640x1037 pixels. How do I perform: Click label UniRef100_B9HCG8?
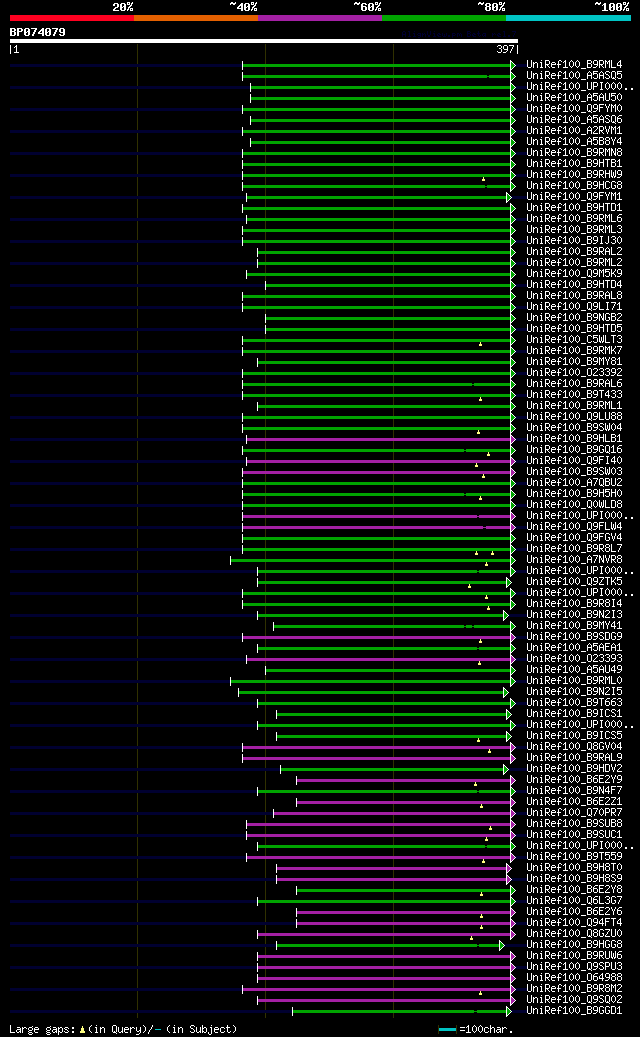pyautogui.click(x=575, y=185)
